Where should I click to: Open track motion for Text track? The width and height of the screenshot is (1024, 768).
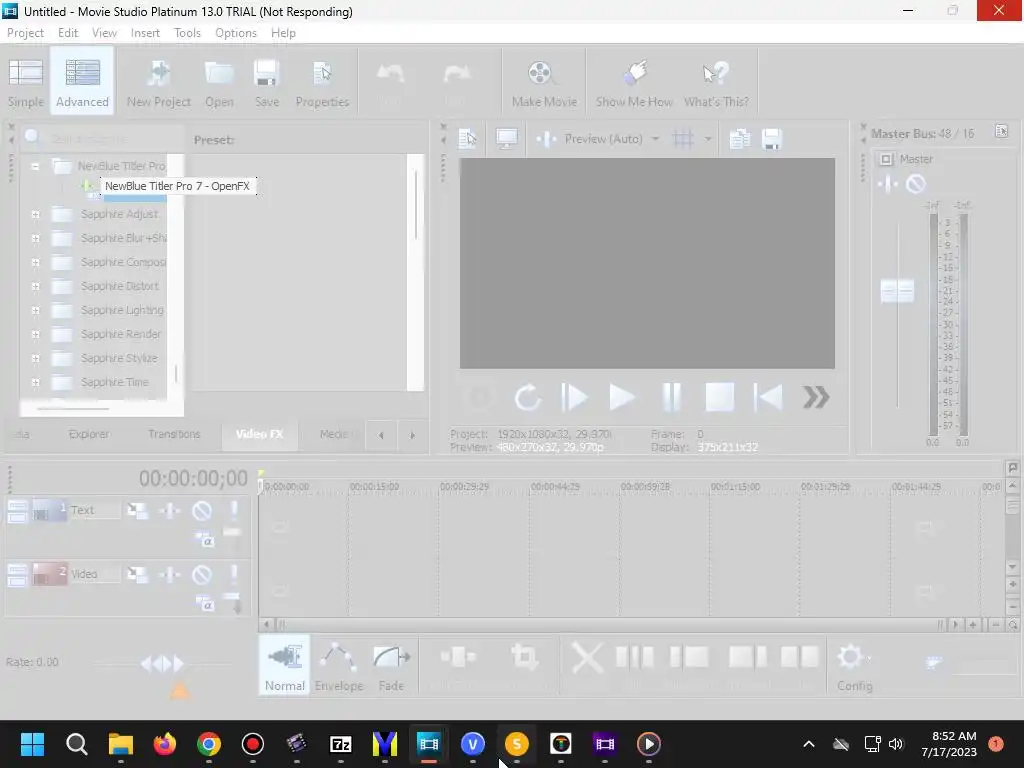(138, 511)
